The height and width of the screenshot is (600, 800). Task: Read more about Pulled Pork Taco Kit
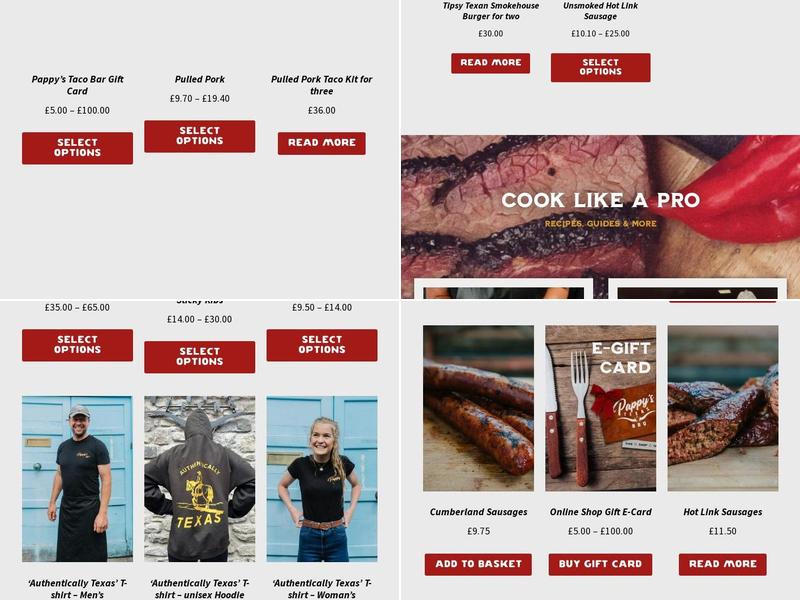[321, 143]
